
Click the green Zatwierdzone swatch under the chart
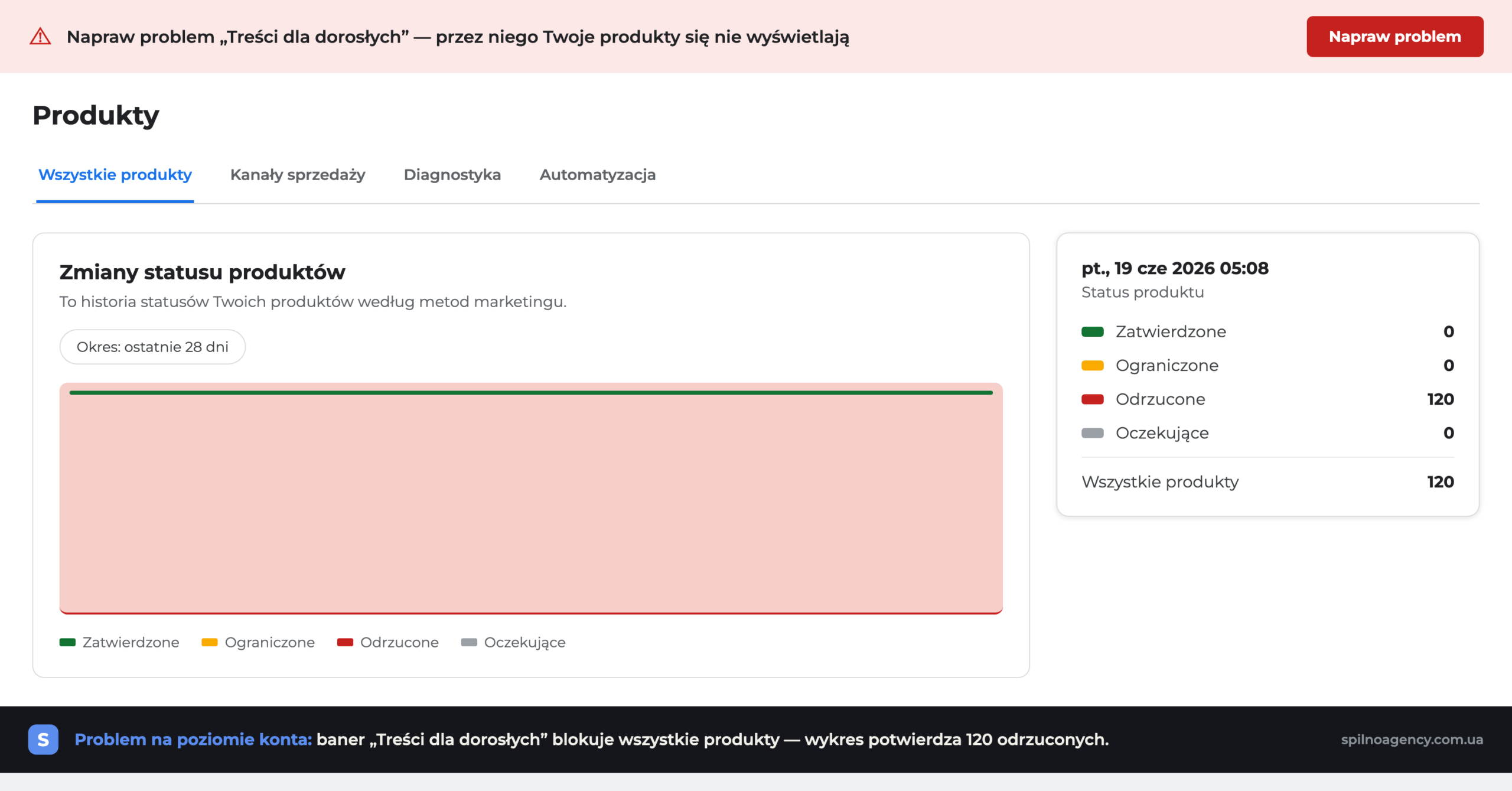pos(67,642)
